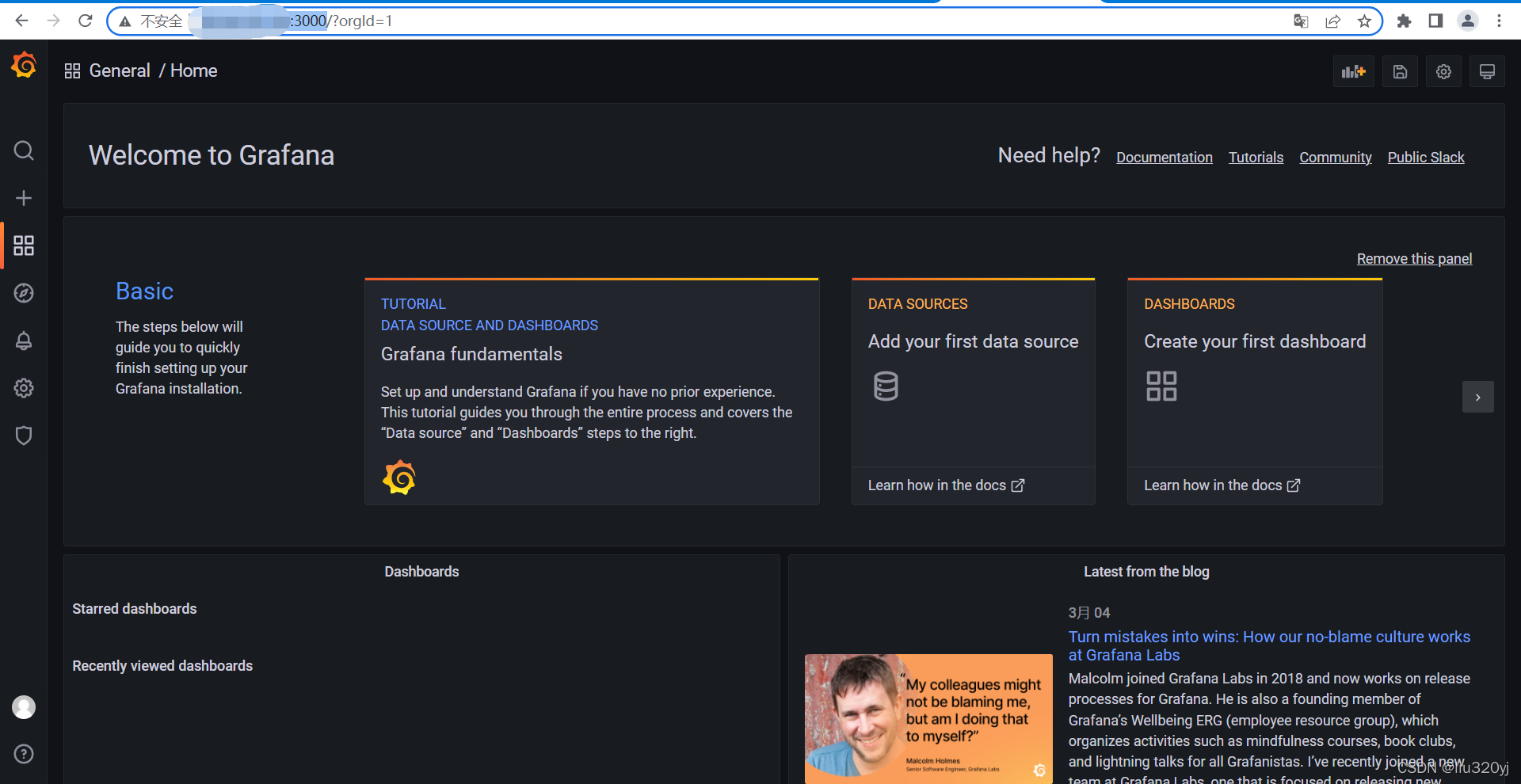The image size is (1521, 784).
Task: Click the translate page icon in address bar
Action: pyautogui.click(x=1301, y=21)
